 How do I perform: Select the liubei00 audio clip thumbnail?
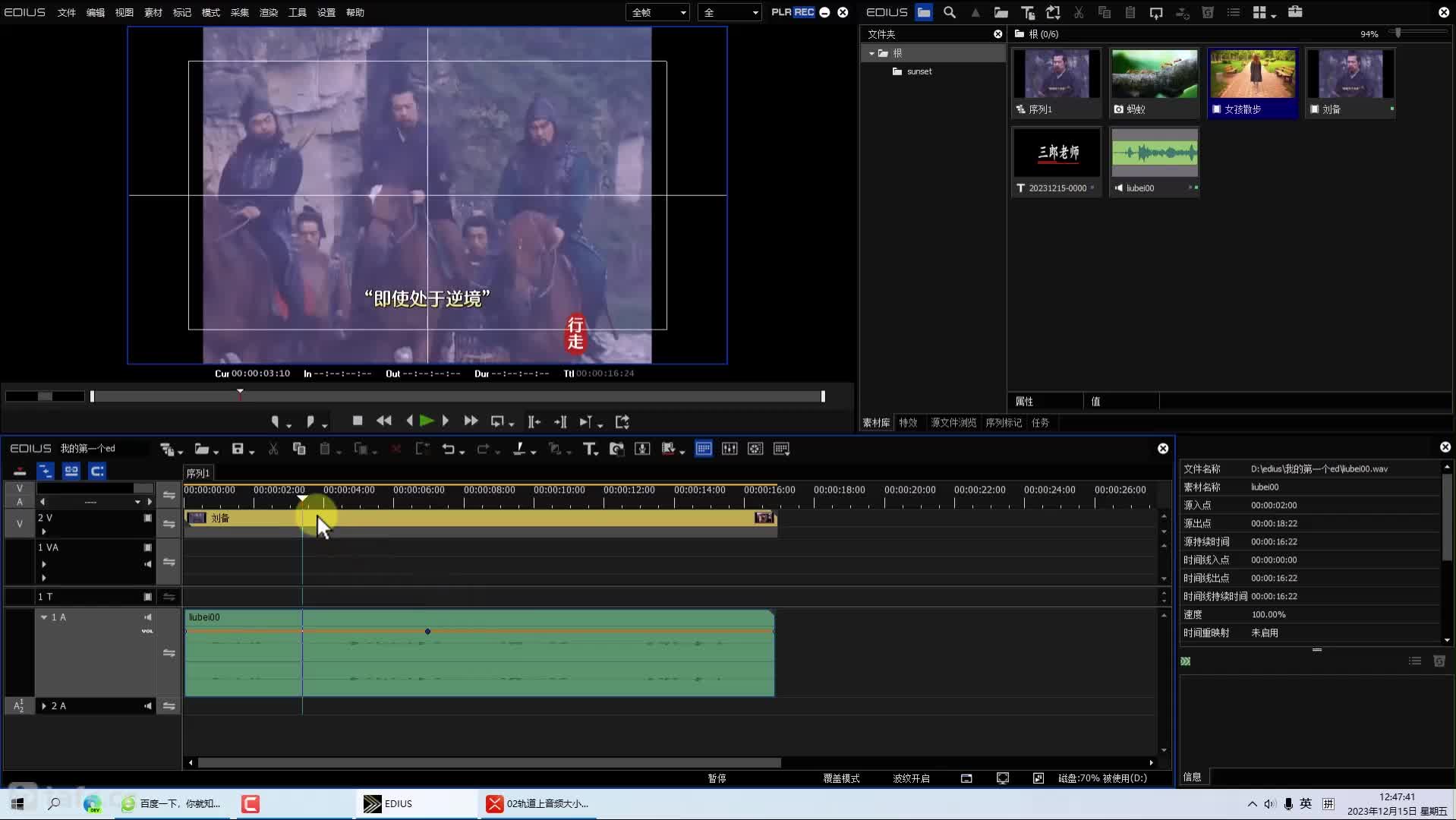(1155, 162)
